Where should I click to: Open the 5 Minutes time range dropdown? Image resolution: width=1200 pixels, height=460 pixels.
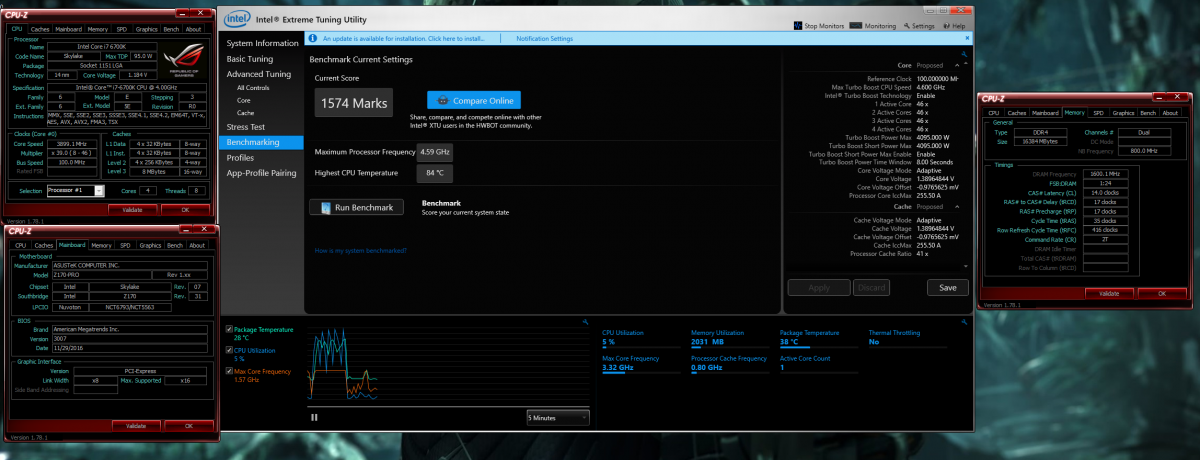557,417
